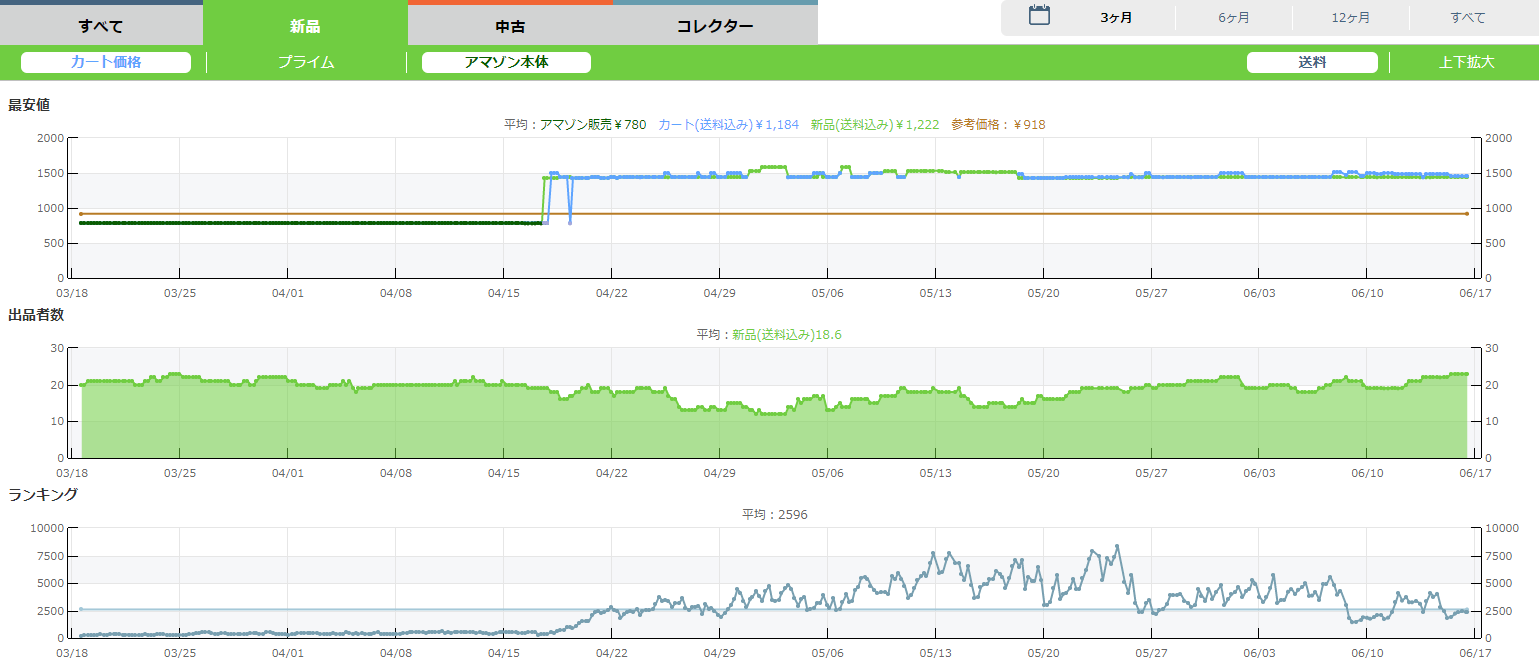Enable the プライム filter
Screen dimensions: 1539x661
point(306,62)
